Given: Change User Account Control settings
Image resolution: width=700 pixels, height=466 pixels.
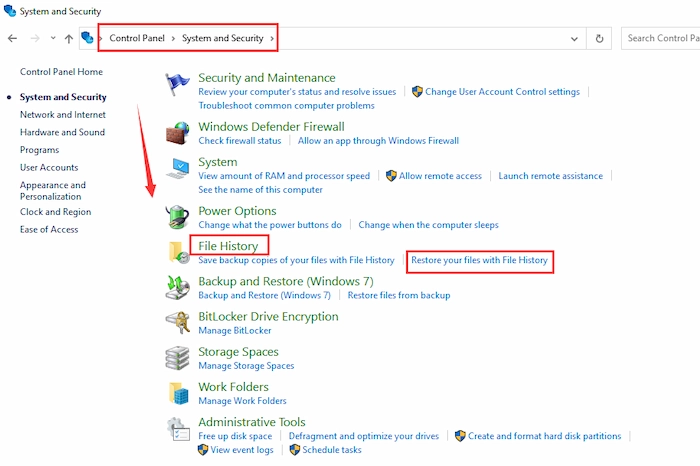Looking at the screenshot, I should pyautogui.click(x=502, y=92).
